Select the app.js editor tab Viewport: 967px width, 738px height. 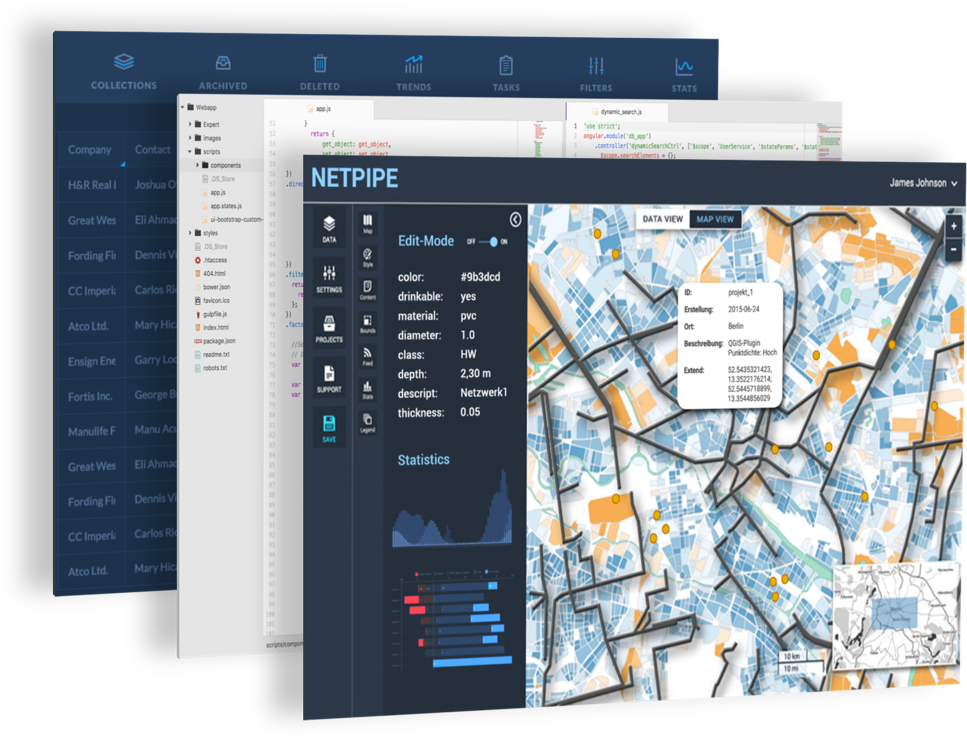pos(319,109)
